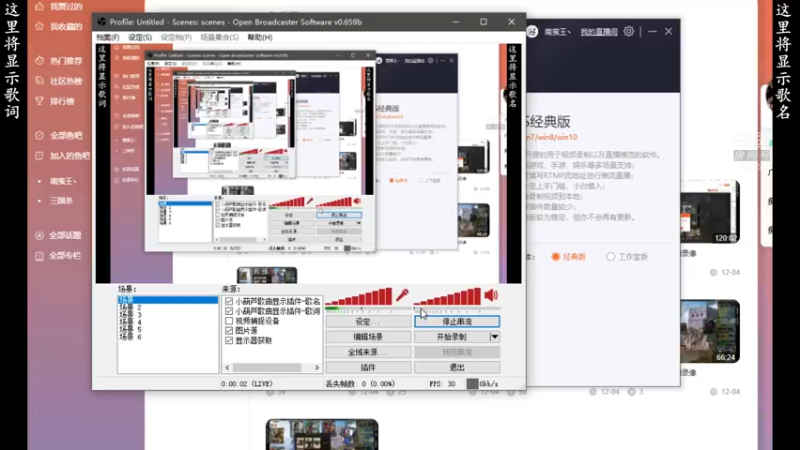This screenshot has height=450, width=800.
Task: Click the 全域来源... button
Action: point(368,352)
